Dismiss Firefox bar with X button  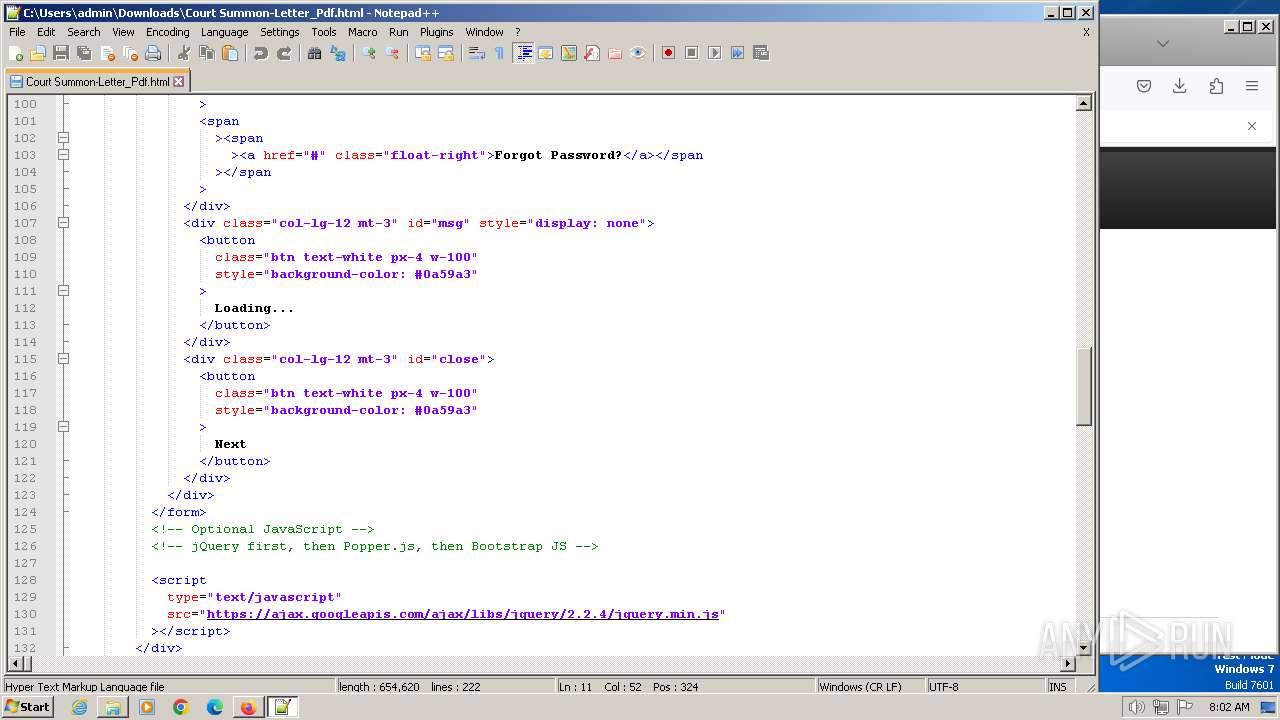1252,126
